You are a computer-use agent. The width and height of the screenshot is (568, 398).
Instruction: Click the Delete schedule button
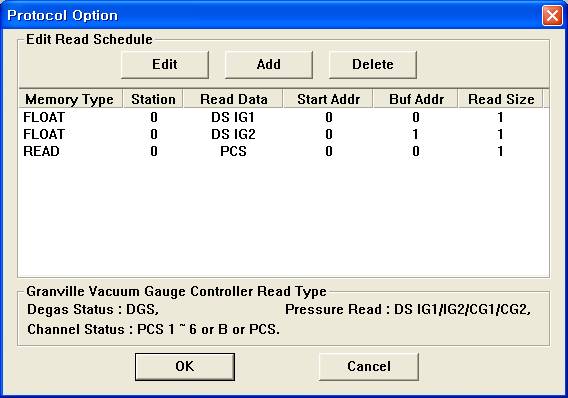[373, 64]
